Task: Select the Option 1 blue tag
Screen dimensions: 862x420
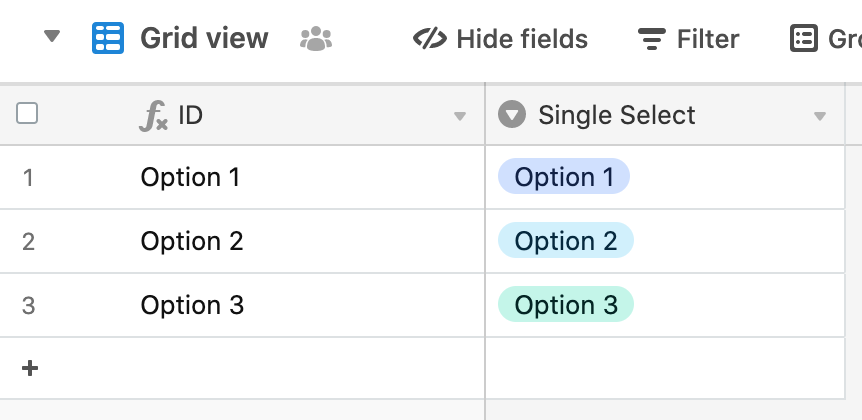Action: (563, 176)
